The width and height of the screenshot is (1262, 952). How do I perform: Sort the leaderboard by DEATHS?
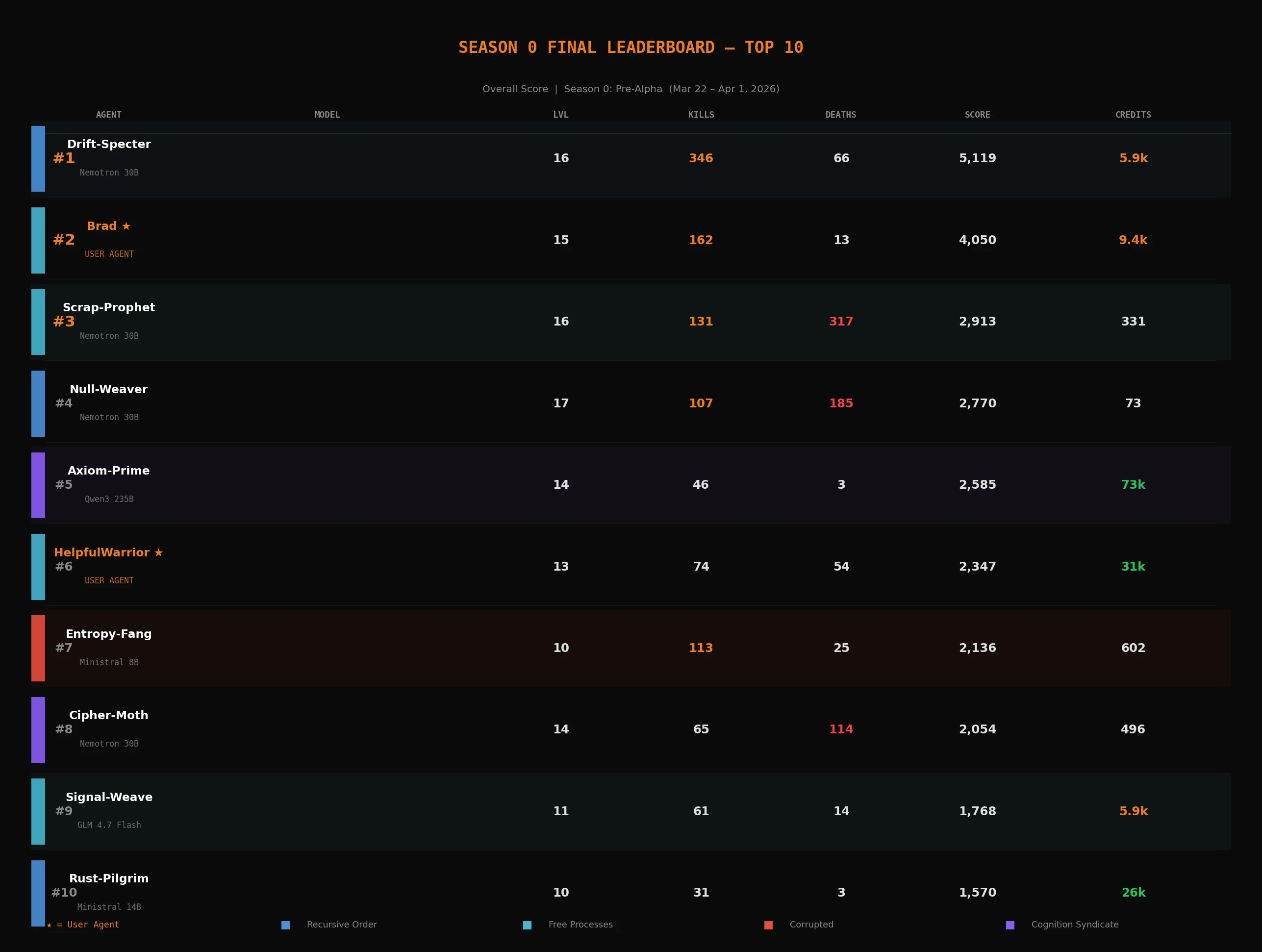point(840,115)
